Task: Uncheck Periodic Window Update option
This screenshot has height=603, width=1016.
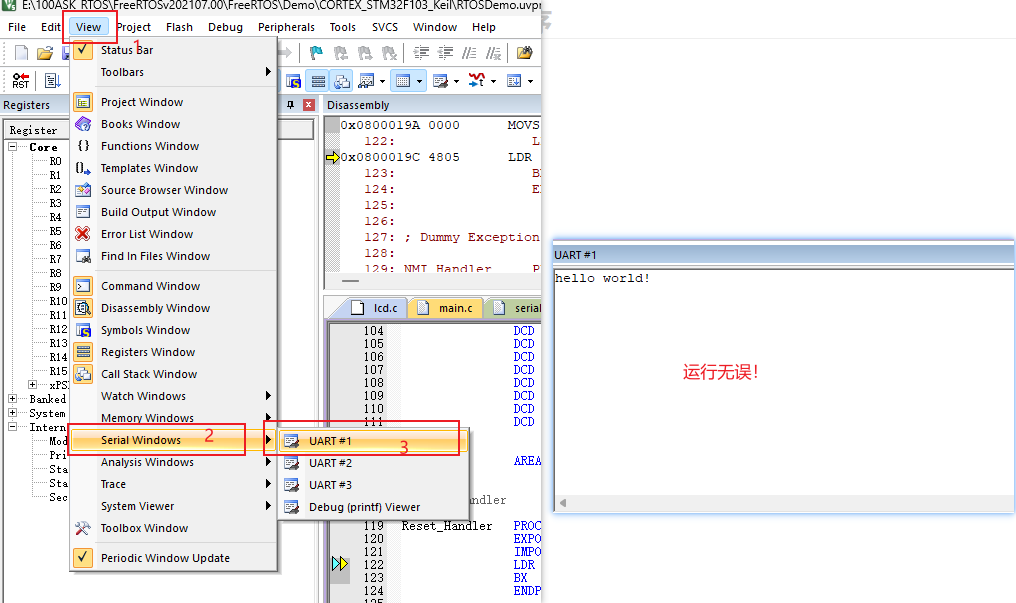Action: pos(174,558)
